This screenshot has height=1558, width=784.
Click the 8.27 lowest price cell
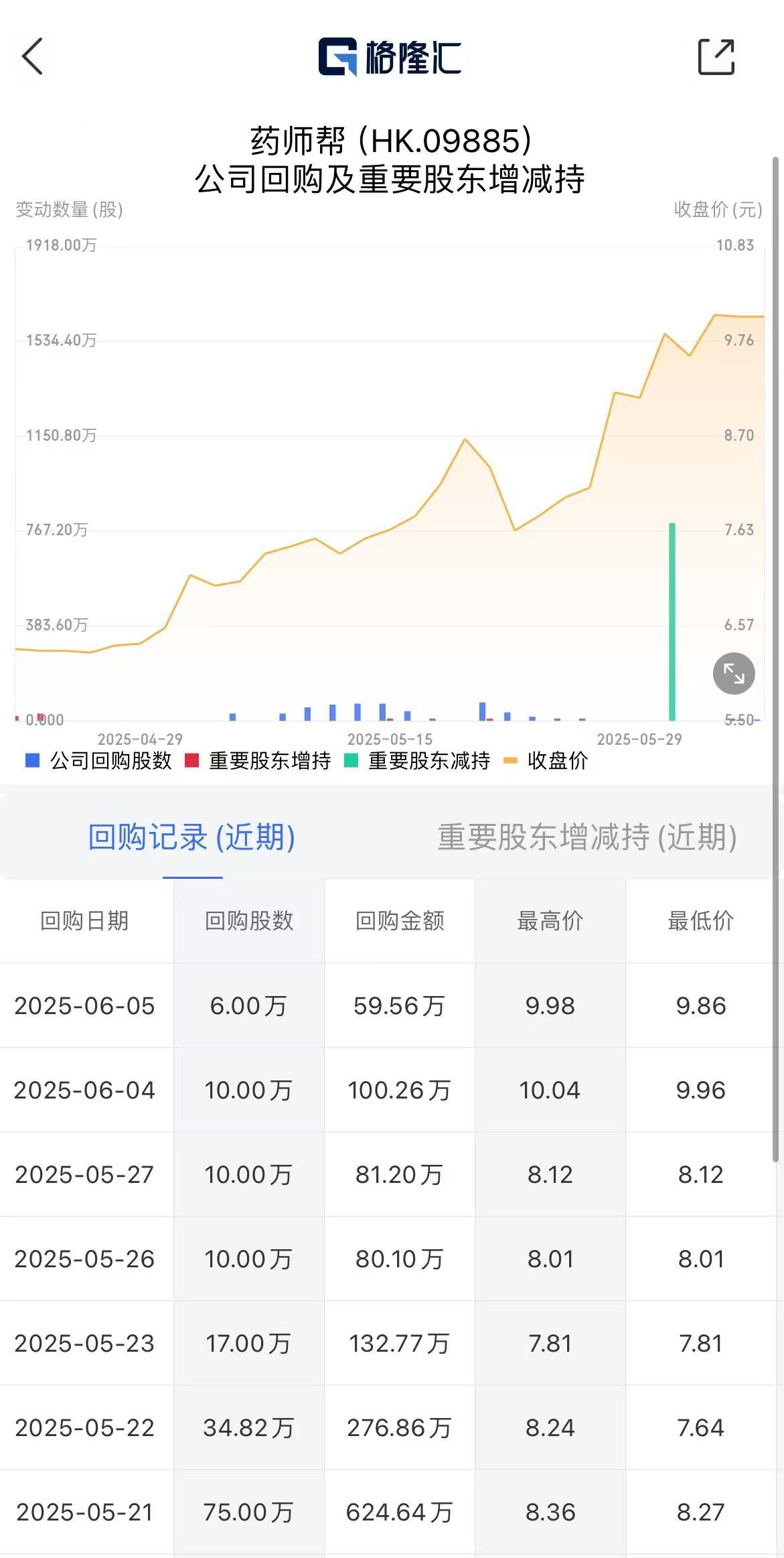pos(701,1512)
